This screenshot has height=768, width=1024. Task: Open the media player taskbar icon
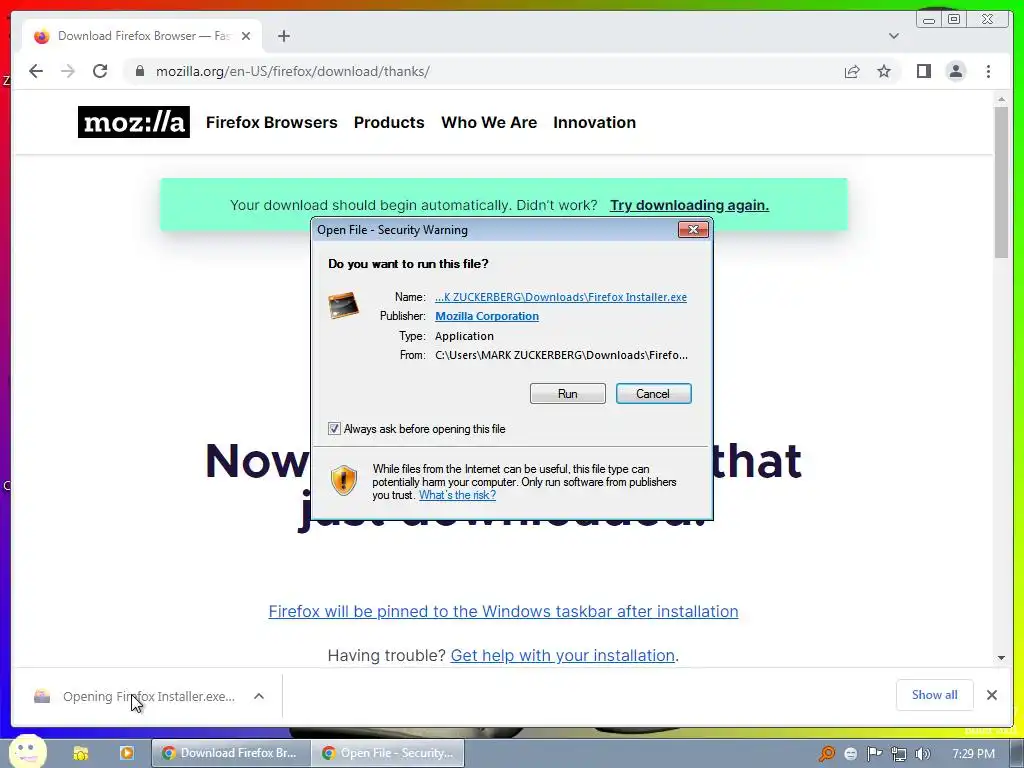127,753
